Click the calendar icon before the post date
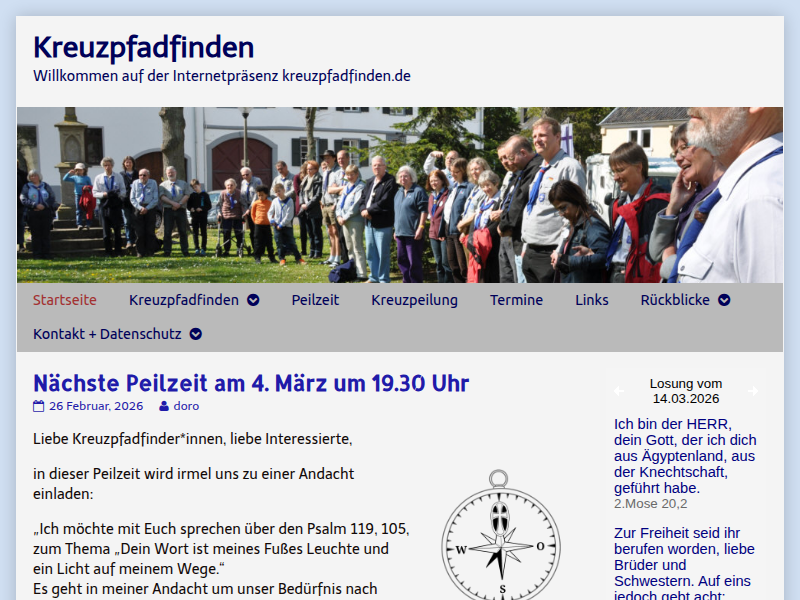 click(39, 407)
